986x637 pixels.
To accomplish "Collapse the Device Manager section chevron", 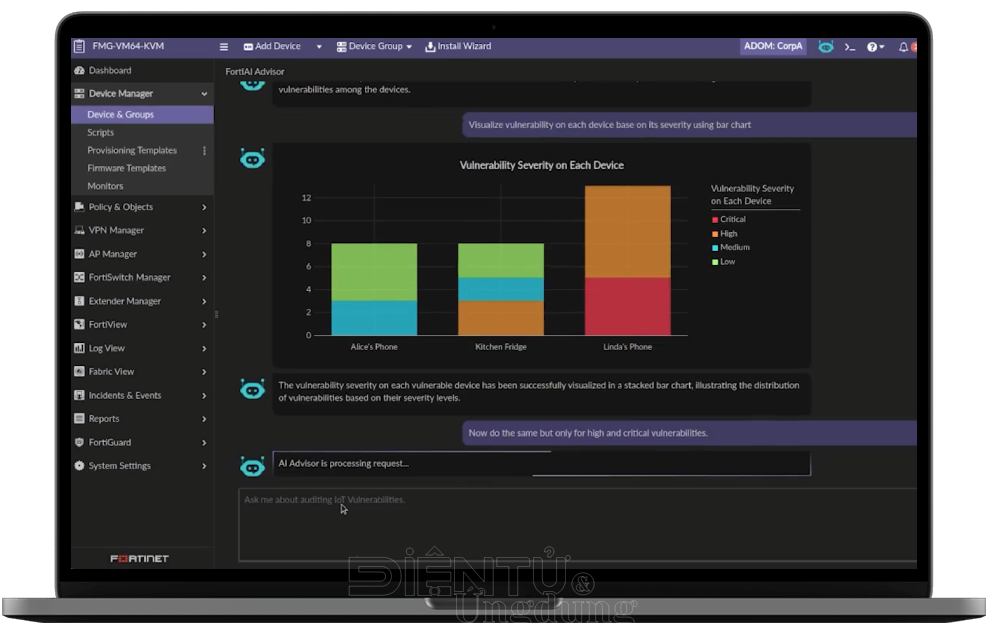I will click(x=204, y=94).
